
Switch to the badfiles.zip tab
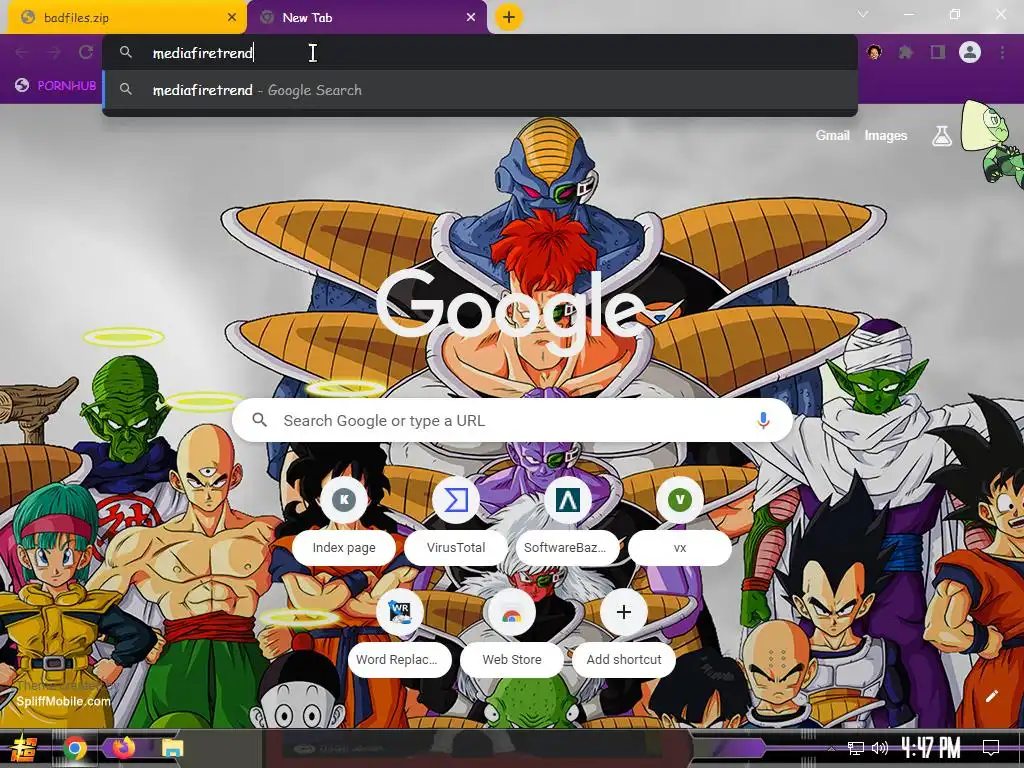[x=127, y=18]
